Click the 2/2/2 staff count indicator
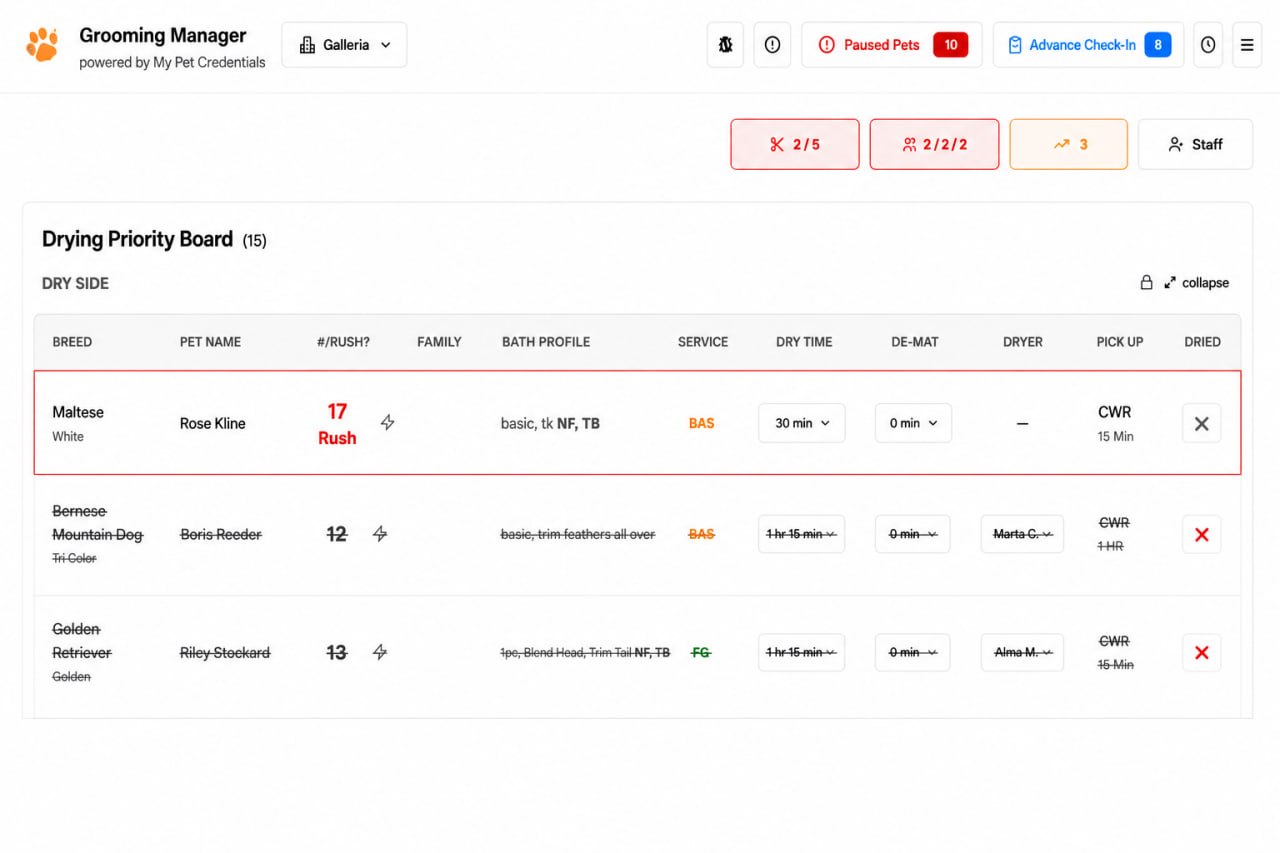The width and height of the screenshot is (1280, 853). pyautogui.click(x=934, y=144)
